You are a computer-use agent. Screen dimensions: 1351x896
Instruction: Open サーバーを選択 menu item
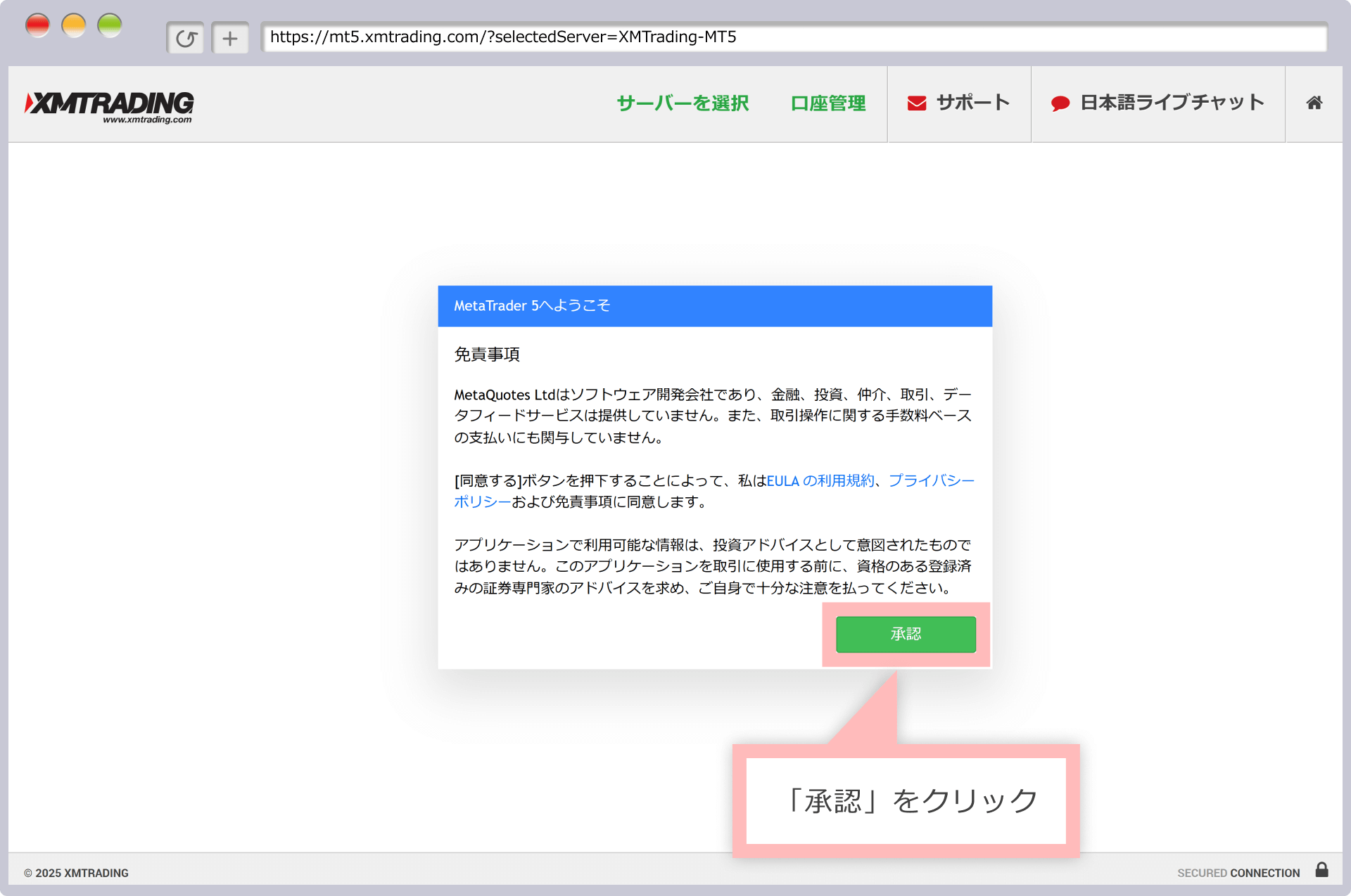coord(683,103)
